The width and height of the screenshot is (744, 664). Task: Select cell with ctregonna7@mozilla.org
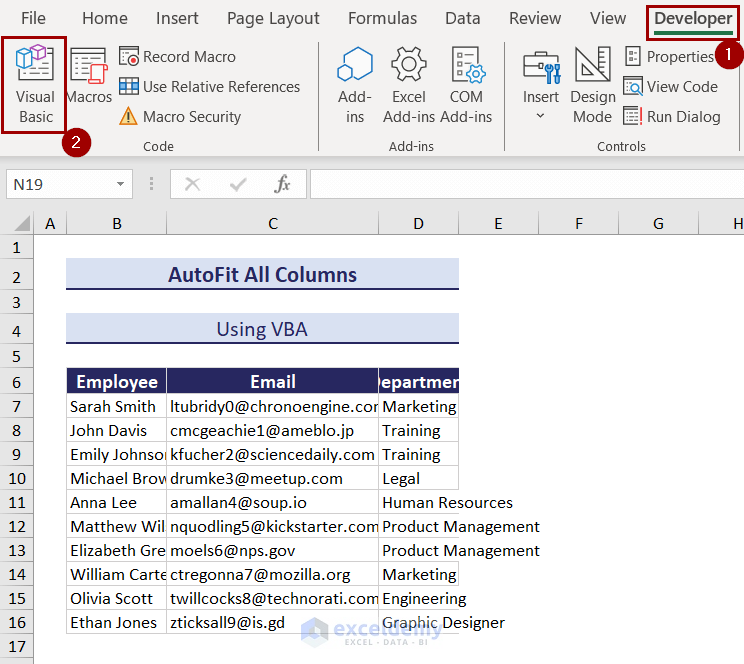pyautogui.click(x=273, y=574)
